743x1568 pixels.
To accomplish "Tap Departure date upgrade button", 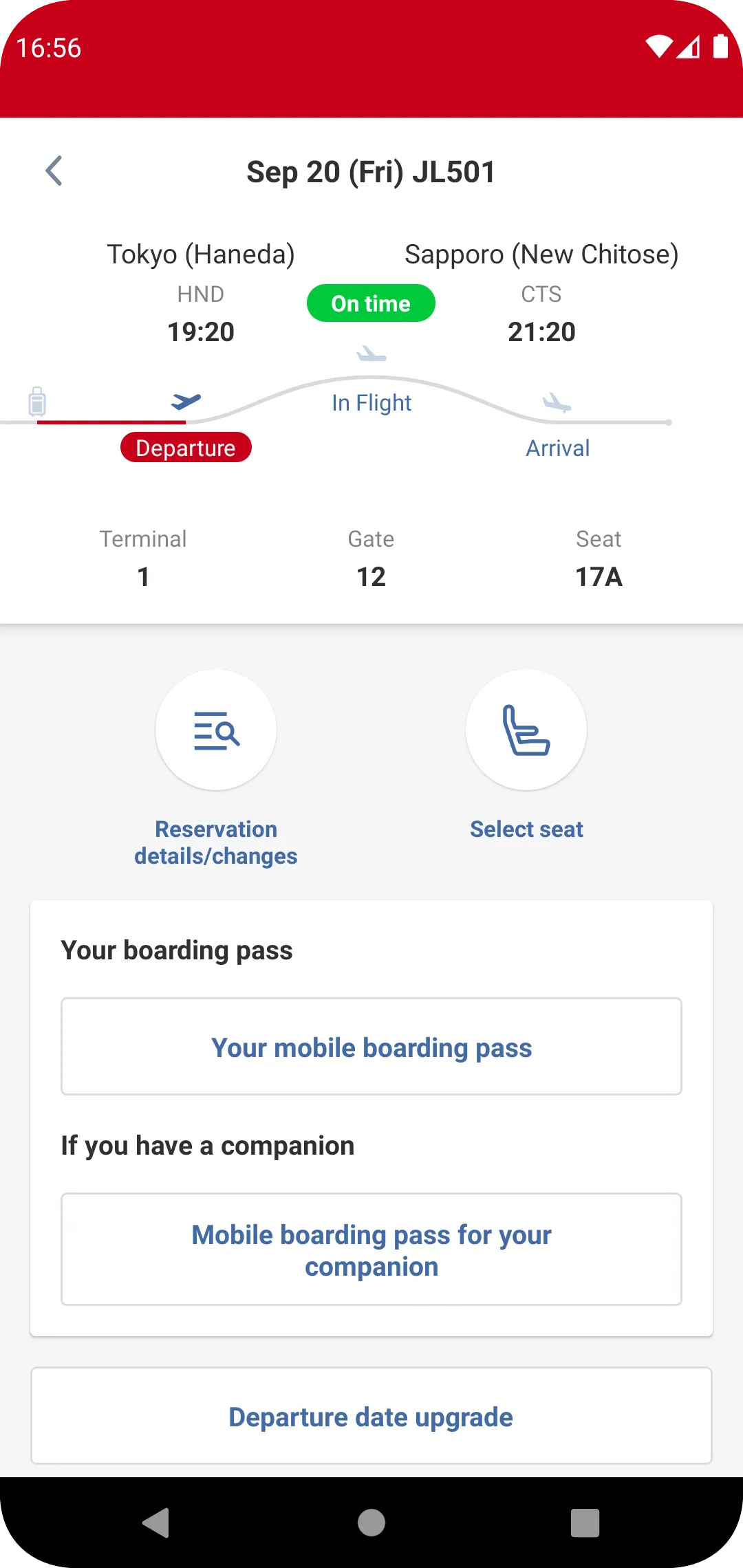I will point(371,1416).
